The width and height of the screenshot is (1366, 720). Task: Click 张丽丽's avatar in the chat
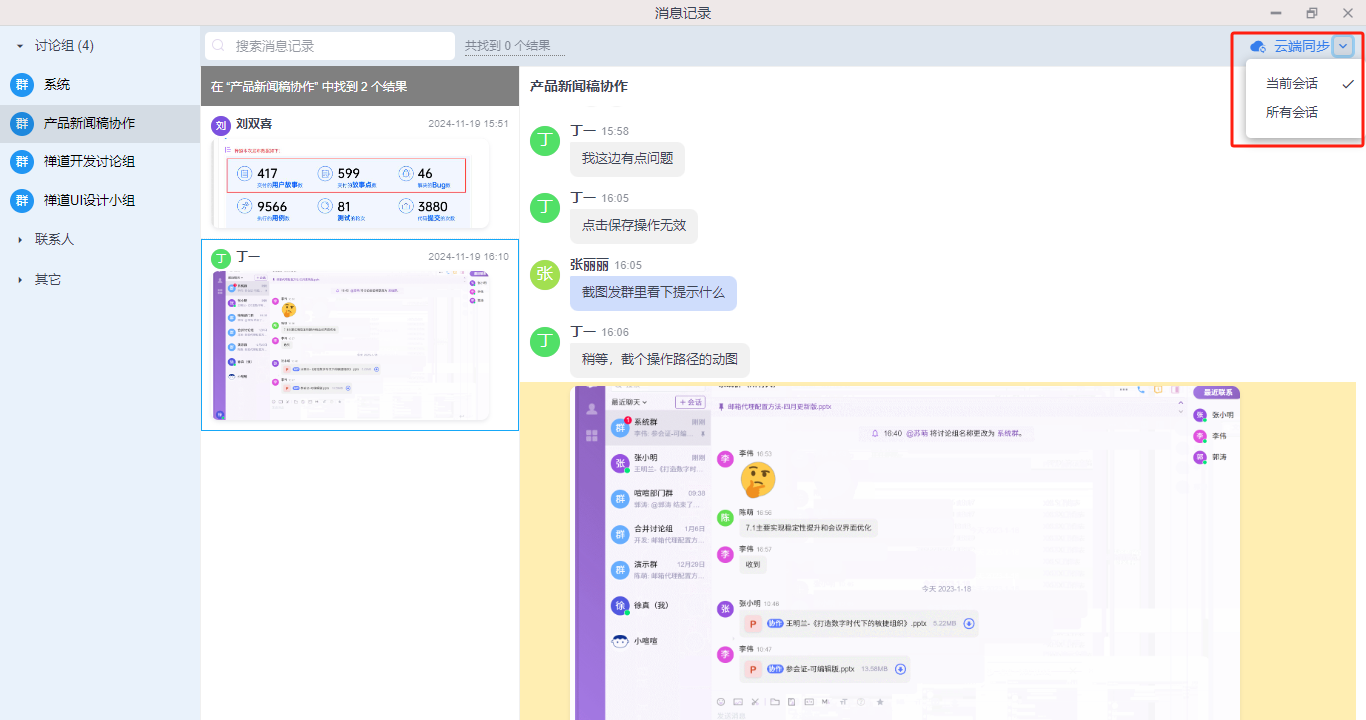tap(544, 275)
